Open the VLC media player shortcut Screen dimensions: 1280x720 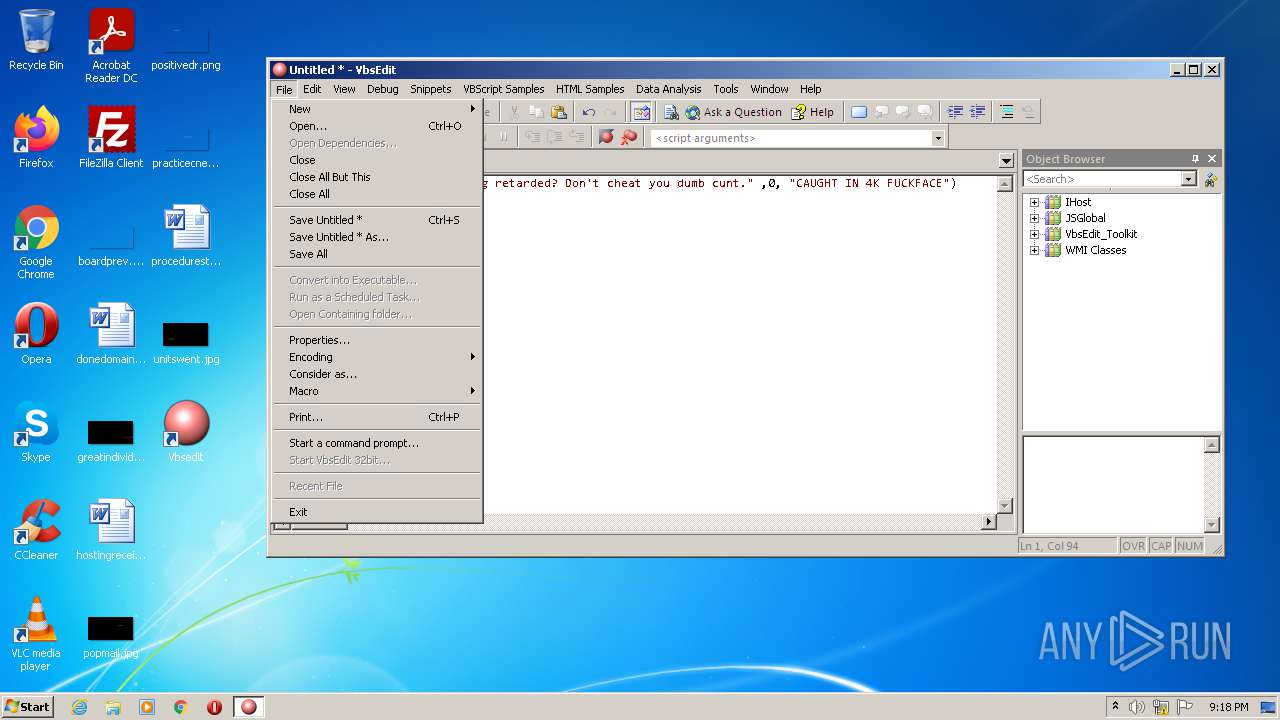coord(36,633)
